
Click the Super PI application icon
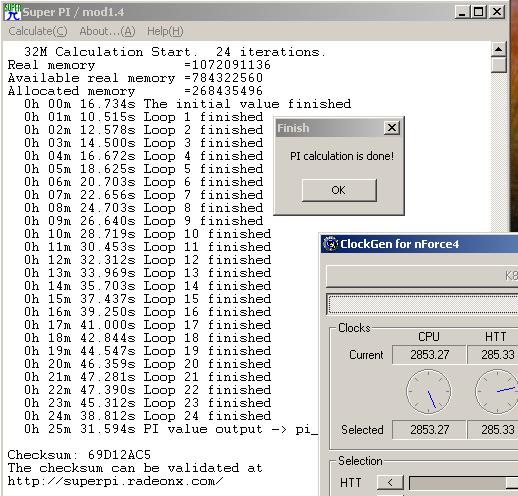[x=13, y=12]
